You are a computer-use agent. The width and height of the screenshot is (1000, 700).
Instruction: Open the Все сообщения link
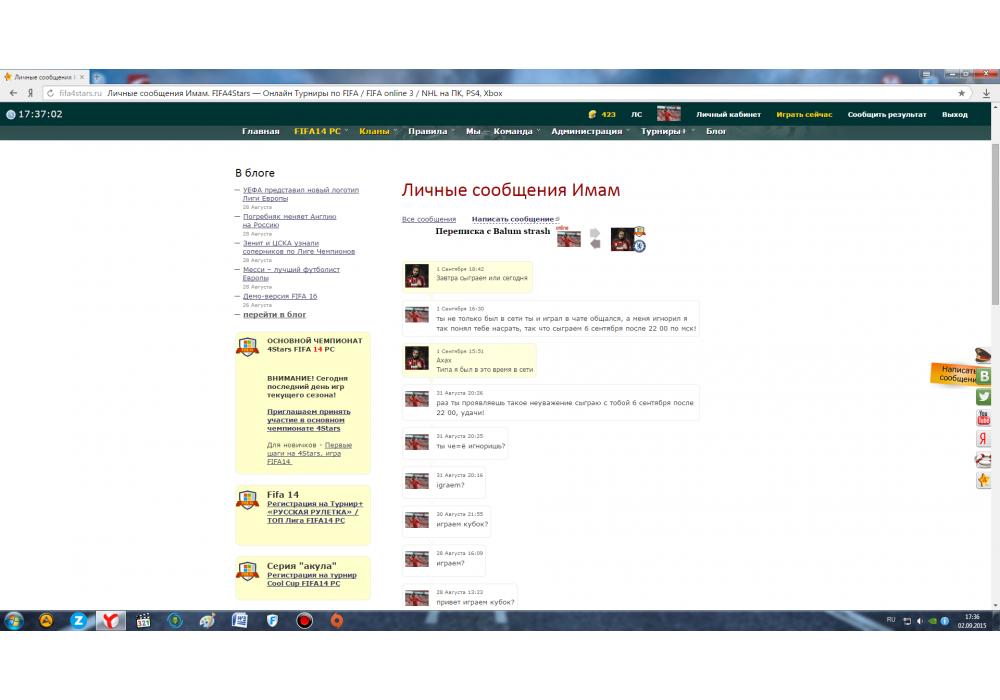point(428,219)
